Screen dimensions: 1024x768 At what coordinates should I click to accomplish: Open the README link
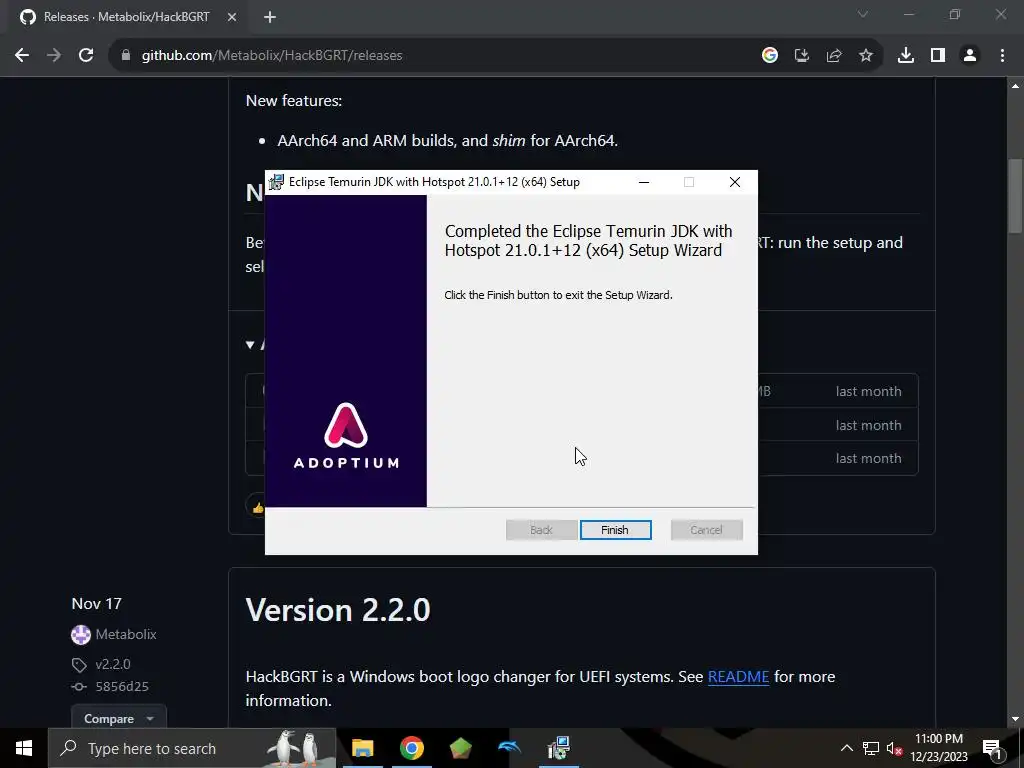(x=739, y=677)
